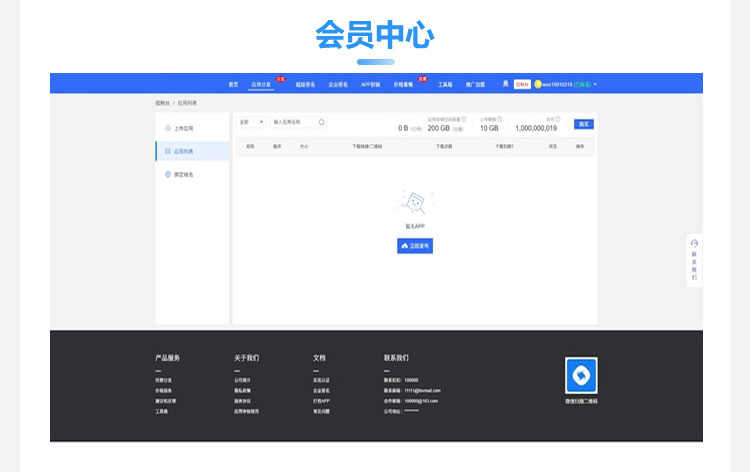Click the first breadcrumb link before the slash
750x472 pixels.
[x=162, y=103]
